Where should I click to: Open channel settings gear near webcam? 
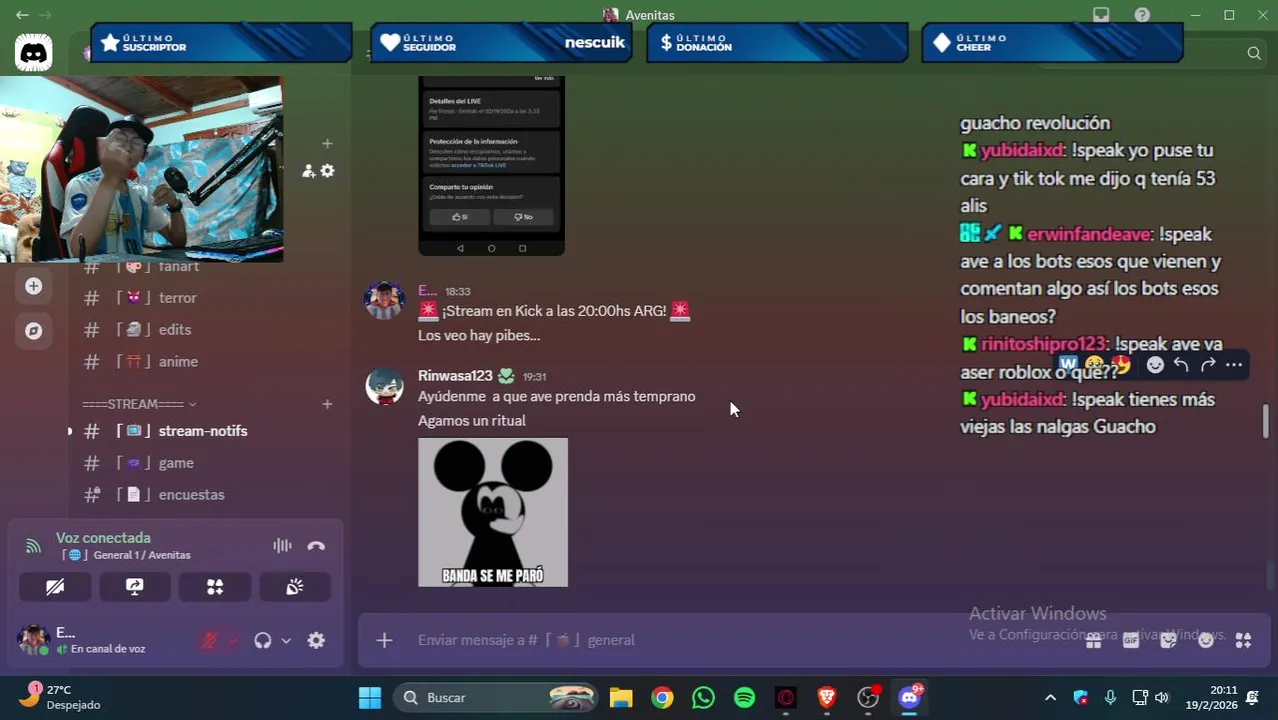328,171
